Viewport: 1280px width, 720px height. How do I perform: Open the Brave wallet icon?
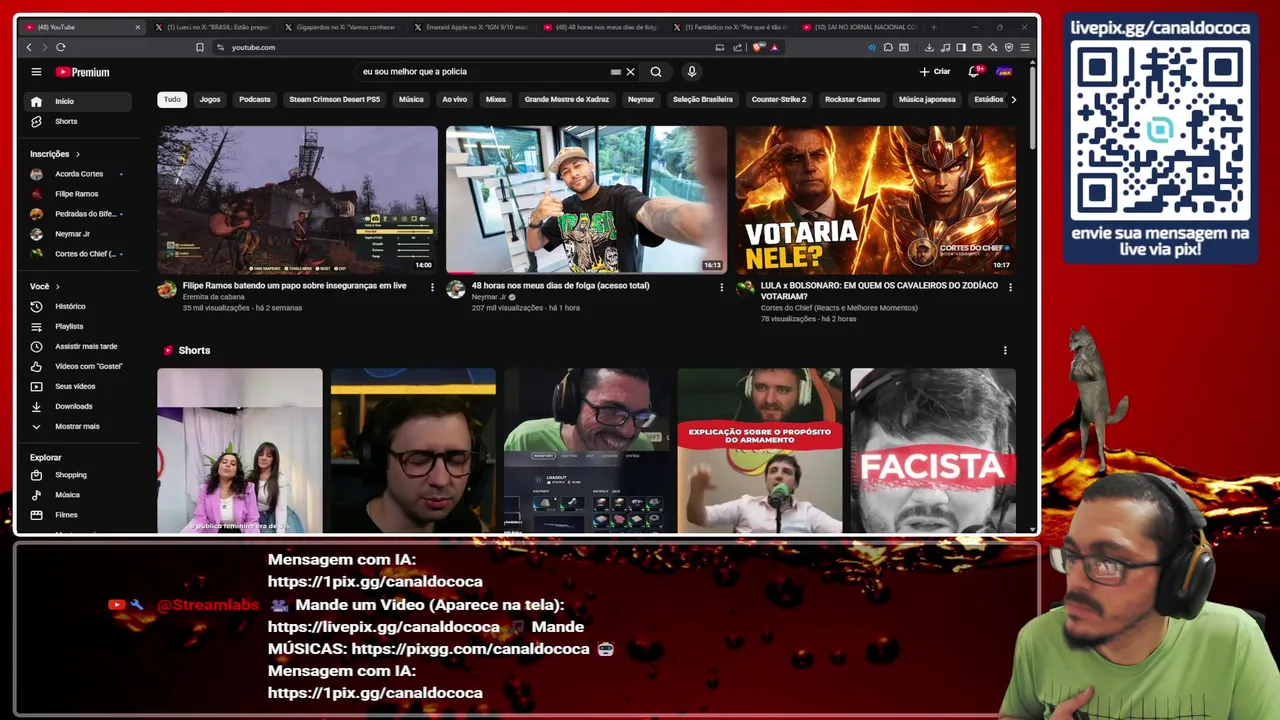click(x=977, y=47)
